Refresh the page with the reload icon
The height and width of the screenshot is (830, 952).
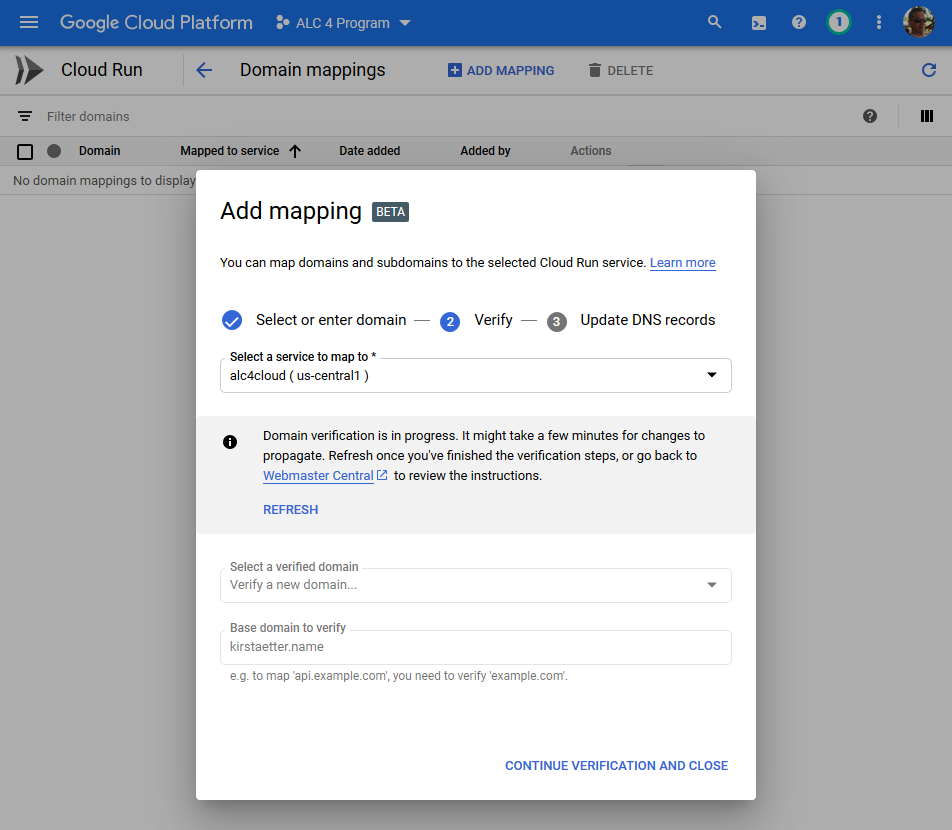(x=928, y=70)
